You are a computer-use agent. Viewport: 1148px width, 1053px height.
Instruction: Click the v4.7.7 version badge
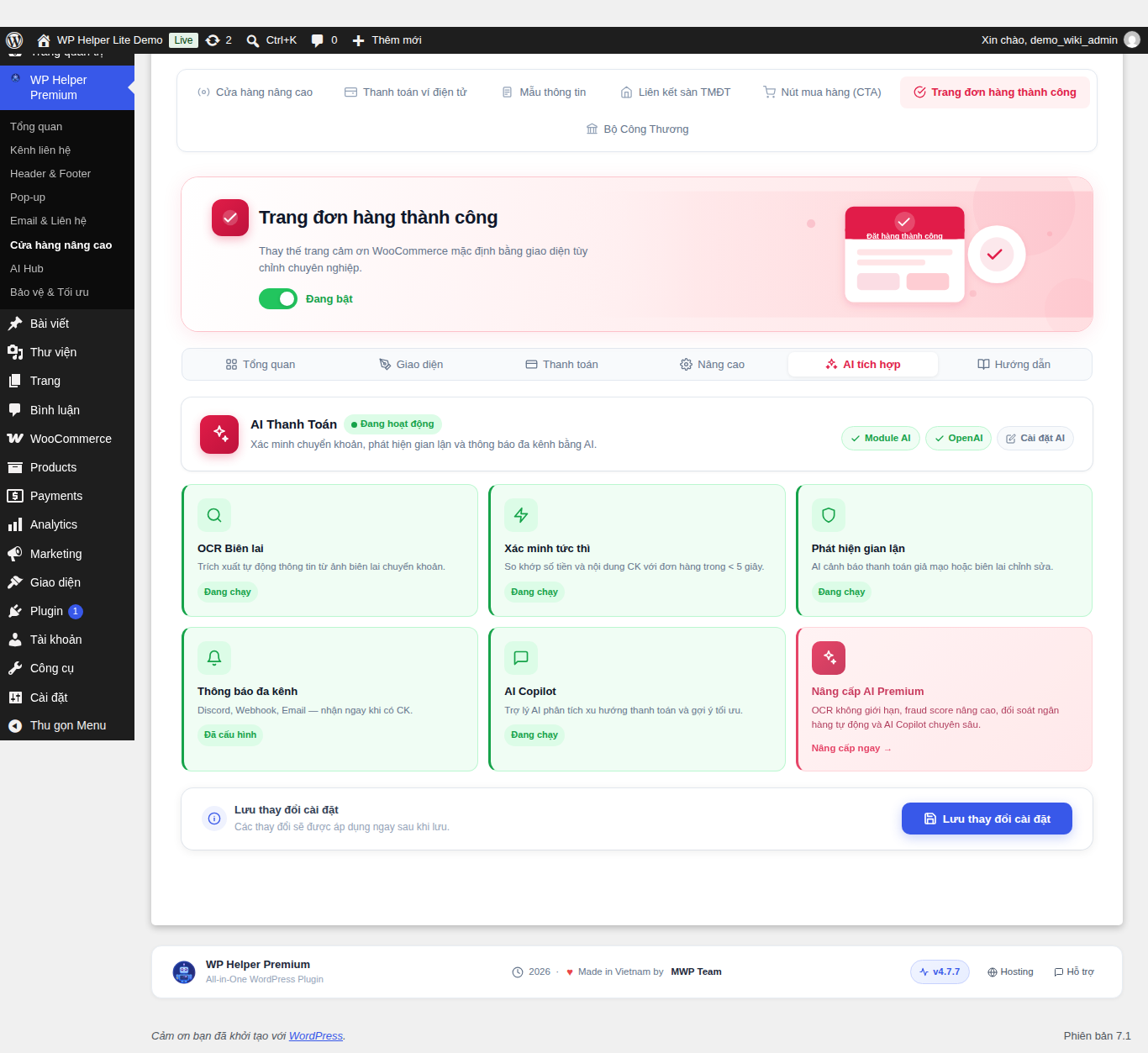click(x=940, y=971)
